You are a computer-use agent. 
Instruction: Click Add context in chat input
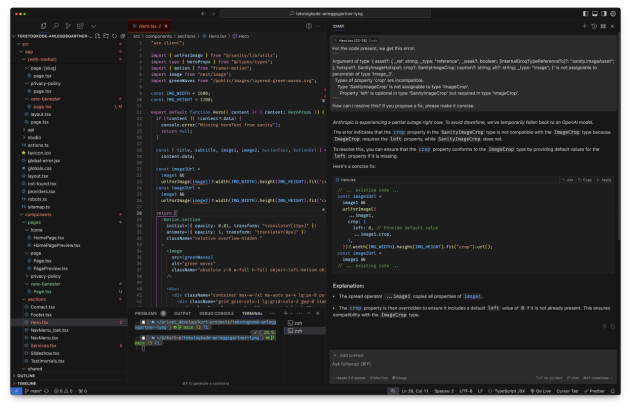point(348,356)
